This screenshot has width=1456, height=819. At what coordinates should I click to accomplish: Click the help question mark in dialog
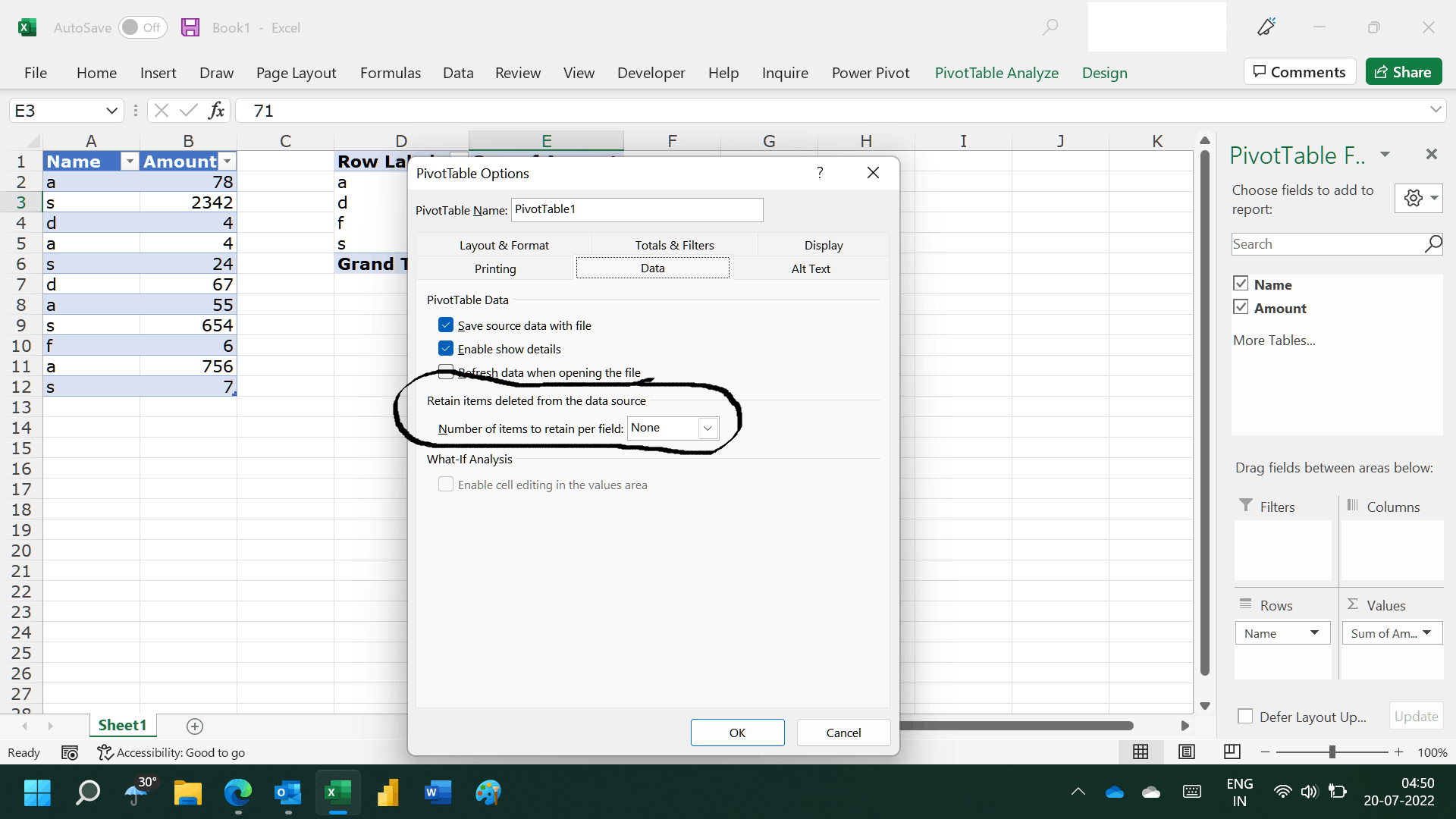coord(820,173)
